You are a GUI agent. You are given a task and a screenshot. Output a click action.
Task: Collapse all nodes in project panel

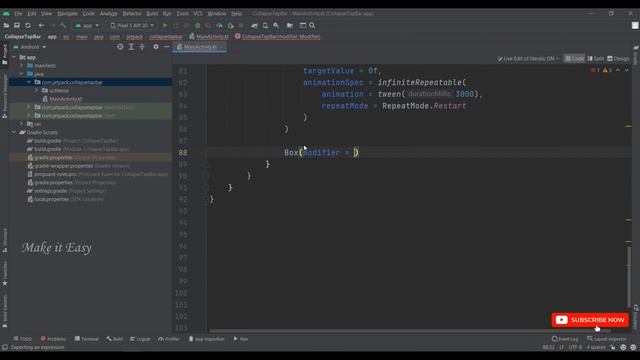(142, 47)
